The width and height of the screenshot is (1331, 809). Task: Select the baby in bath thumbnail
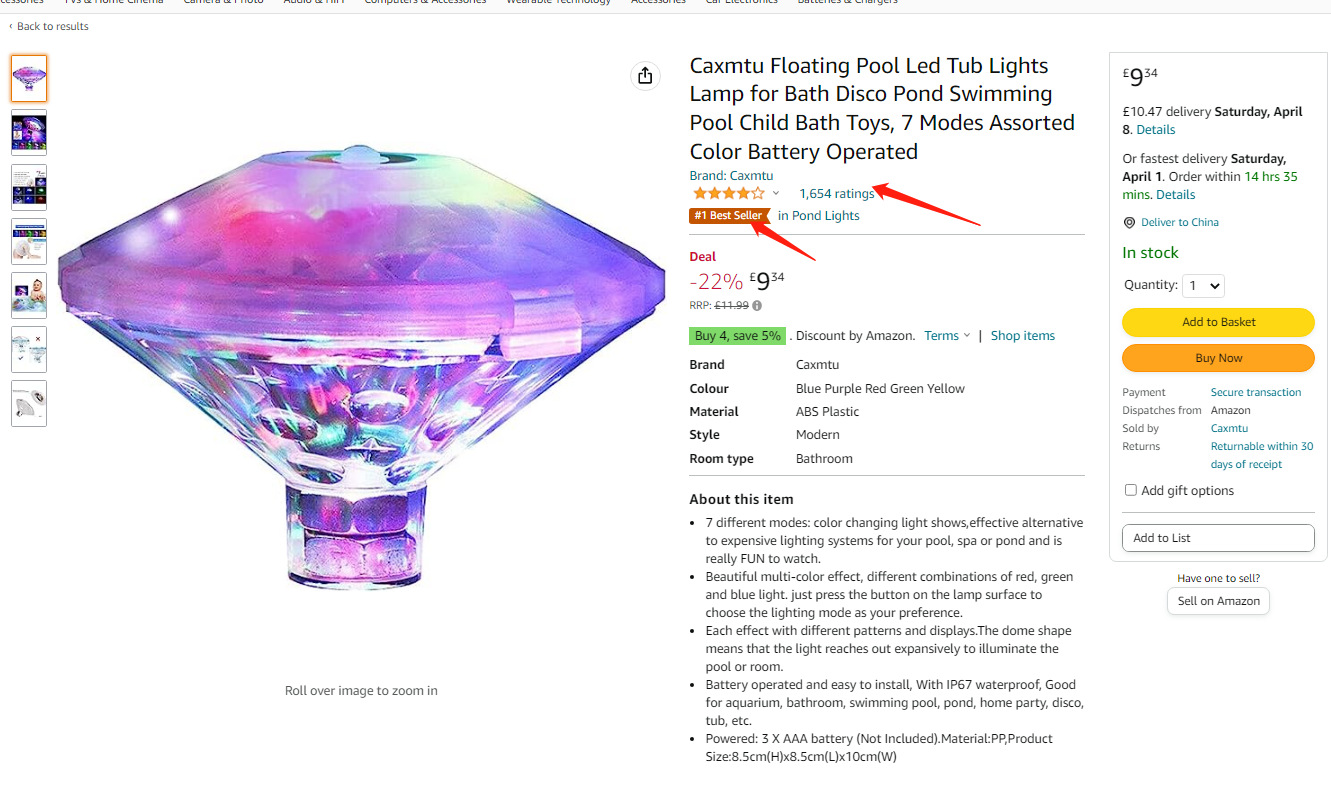[x=29, y=295]
